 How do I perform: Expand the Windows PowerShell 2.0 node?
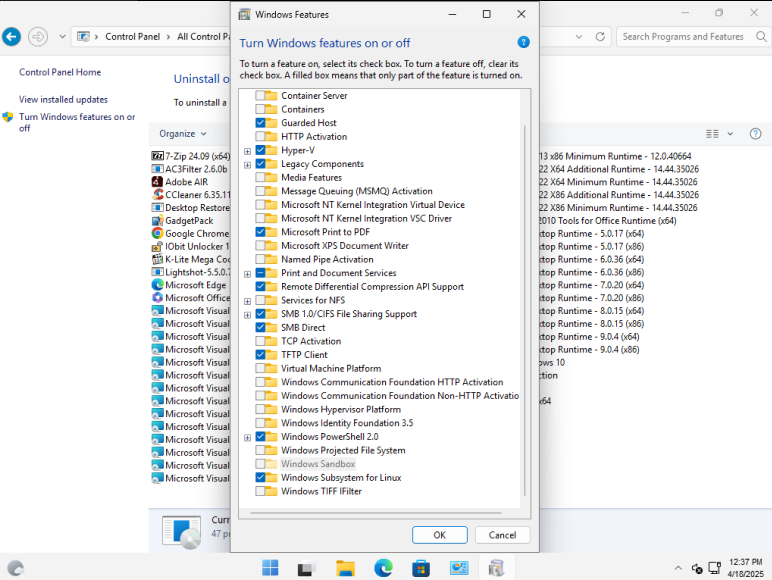coord(248,438)
